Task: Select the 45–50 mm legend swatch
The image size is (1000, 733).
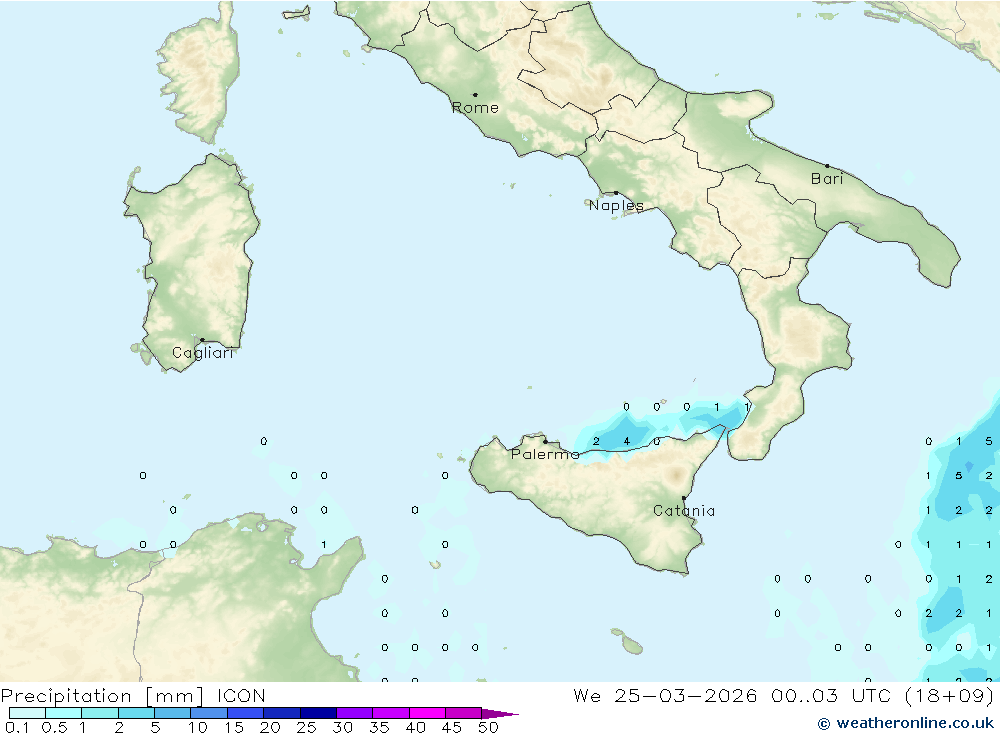Action: pos(464,713)
